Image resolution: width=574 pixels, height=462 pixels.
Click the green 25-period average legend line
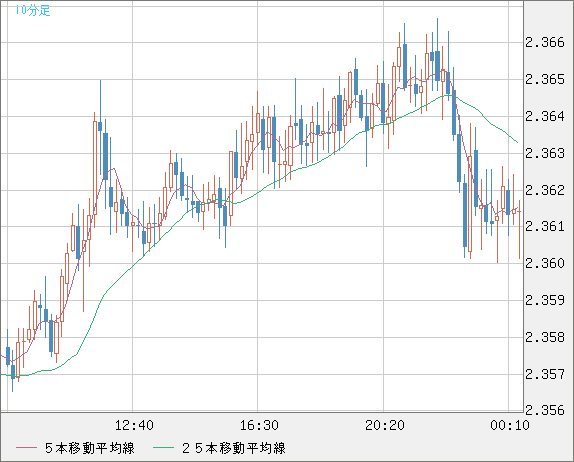point(163,448)
